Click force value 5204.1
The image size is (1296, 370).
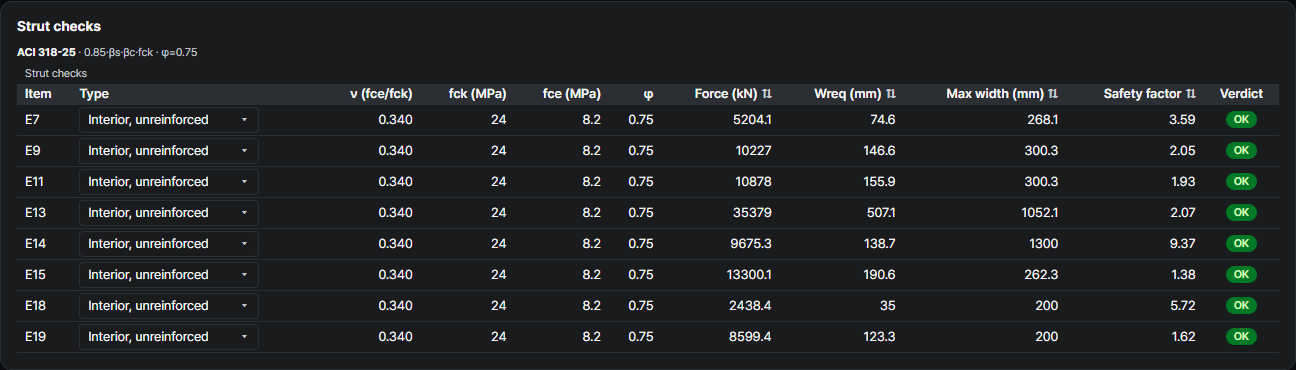click(x=752, y=120)
